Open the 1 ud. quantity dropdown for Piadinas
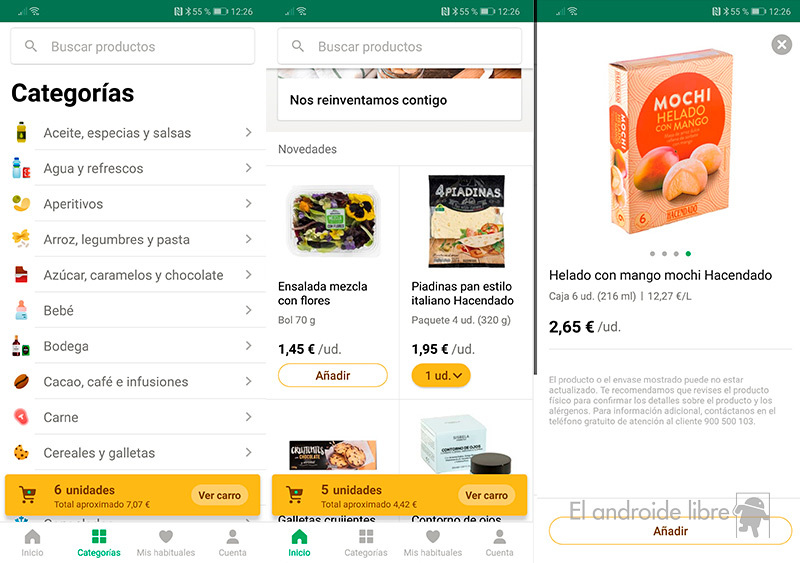Viewport: 800px width, 563px height. pos(441,375)
